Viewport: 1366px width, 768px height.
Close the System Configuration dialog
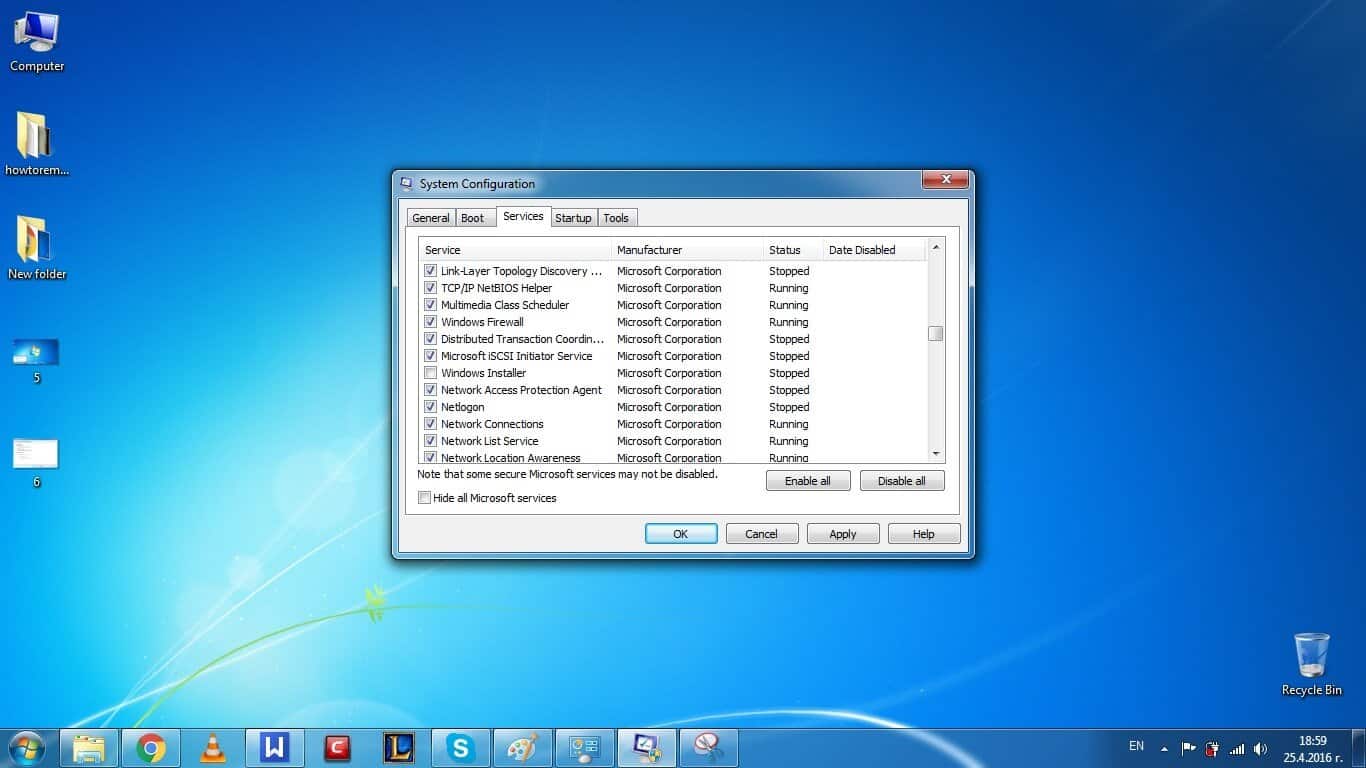click(x=944, y=181)
